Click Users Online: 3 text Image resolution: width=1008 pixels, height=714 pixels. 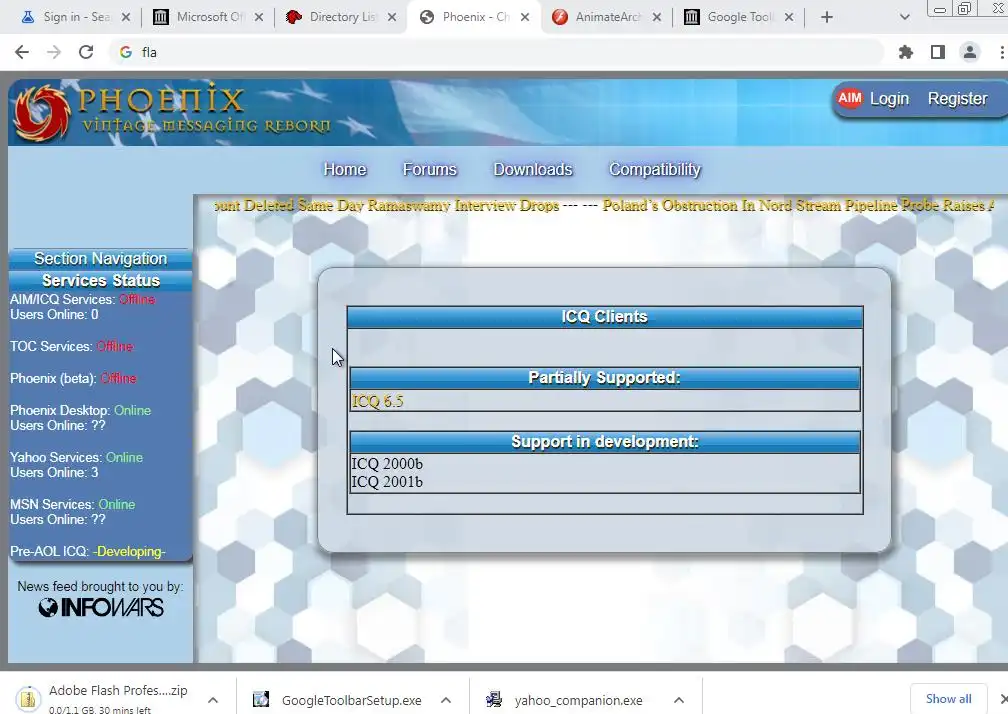[54, 472]
